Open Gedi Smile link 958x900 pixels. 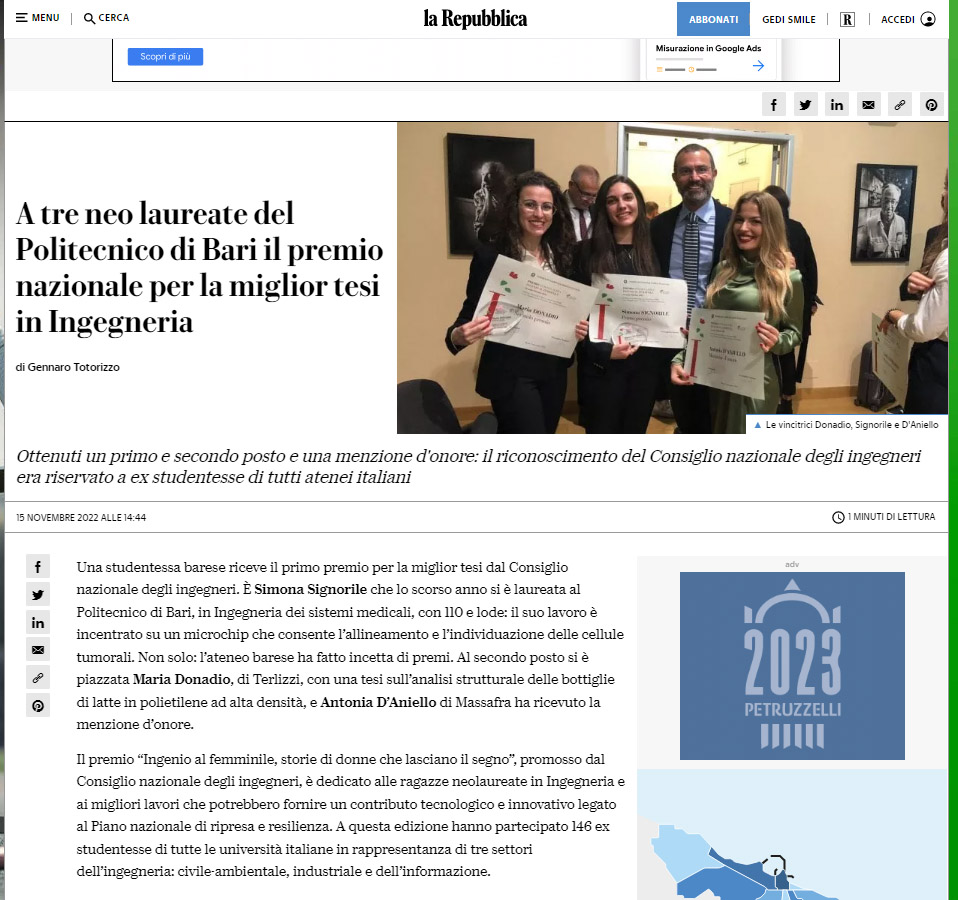point(788,19)
